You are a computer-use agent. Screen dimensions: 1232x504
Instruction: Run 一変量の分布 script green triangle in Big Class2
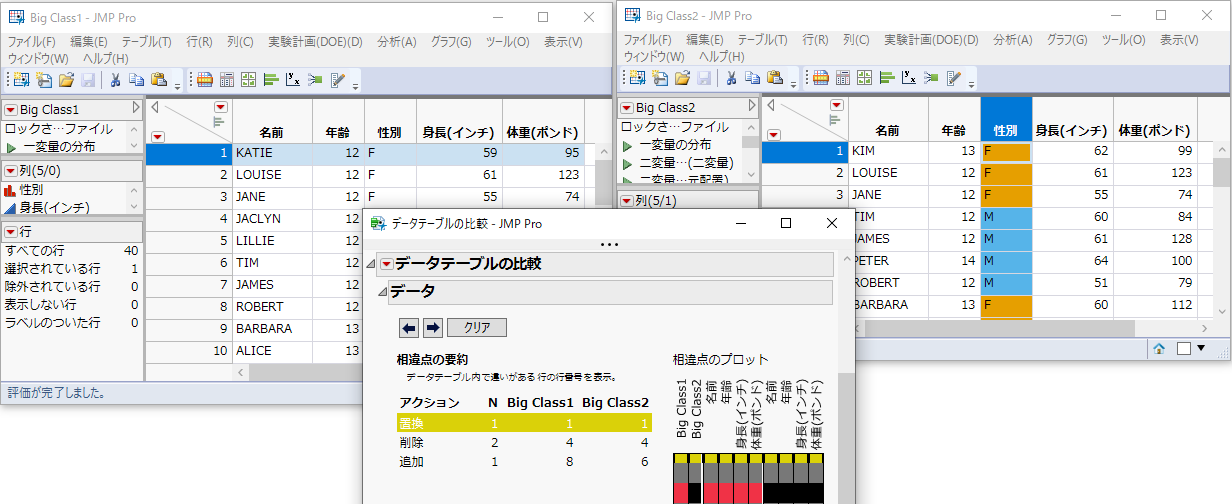pyautogui.click(x=628, y=145)
